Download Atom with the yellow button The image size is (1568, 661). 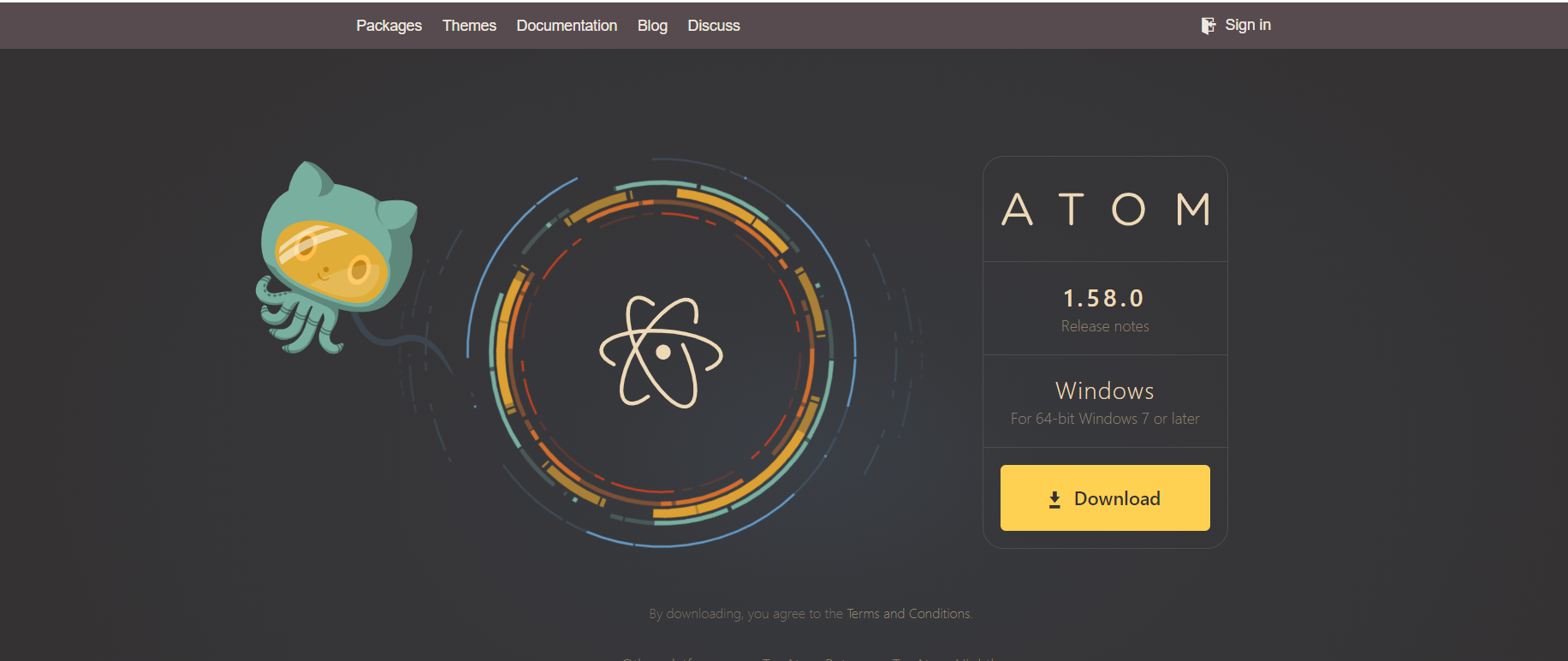click(x=1105, y=497)
